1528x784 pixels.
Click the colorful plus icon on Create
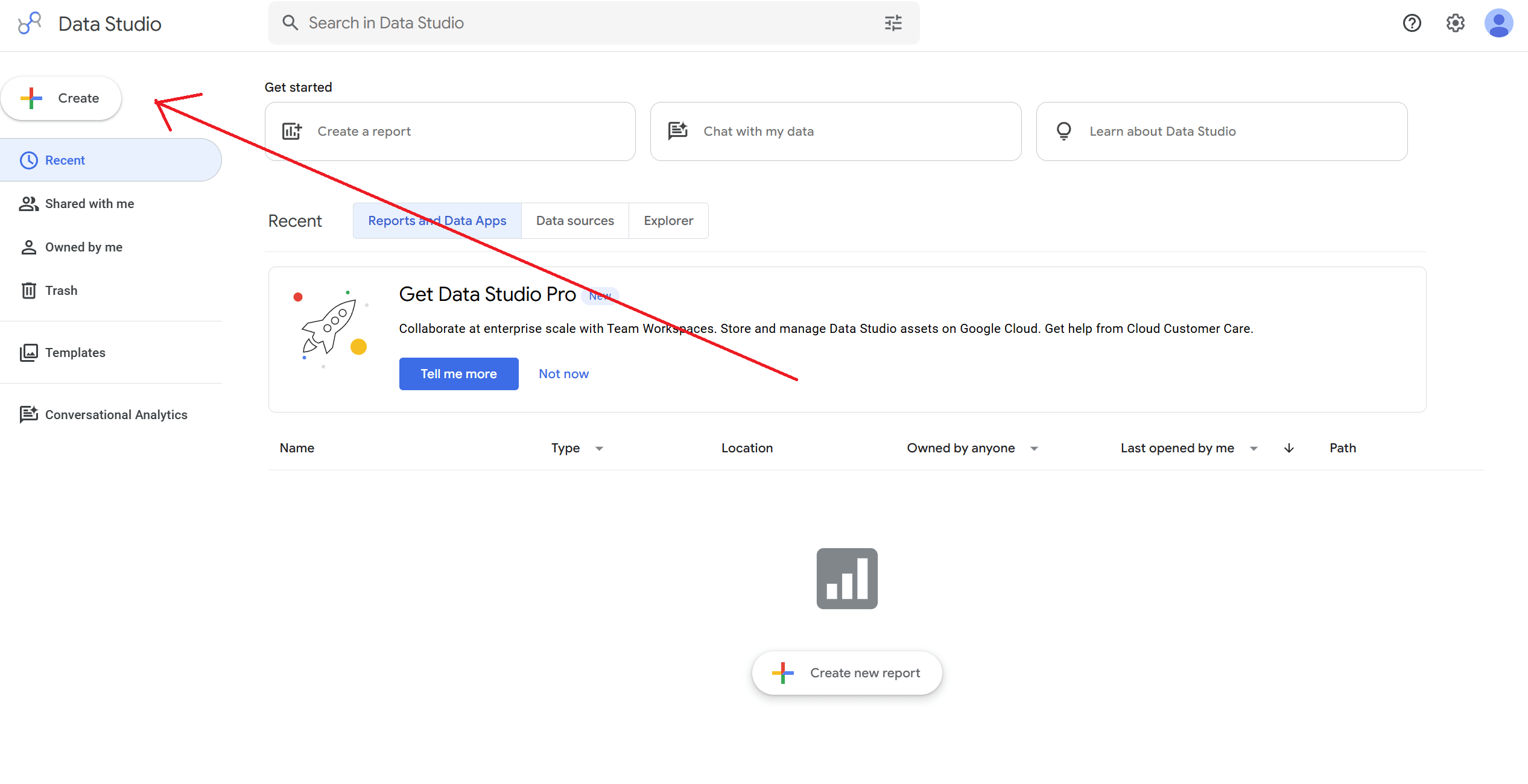coord(31,98)
